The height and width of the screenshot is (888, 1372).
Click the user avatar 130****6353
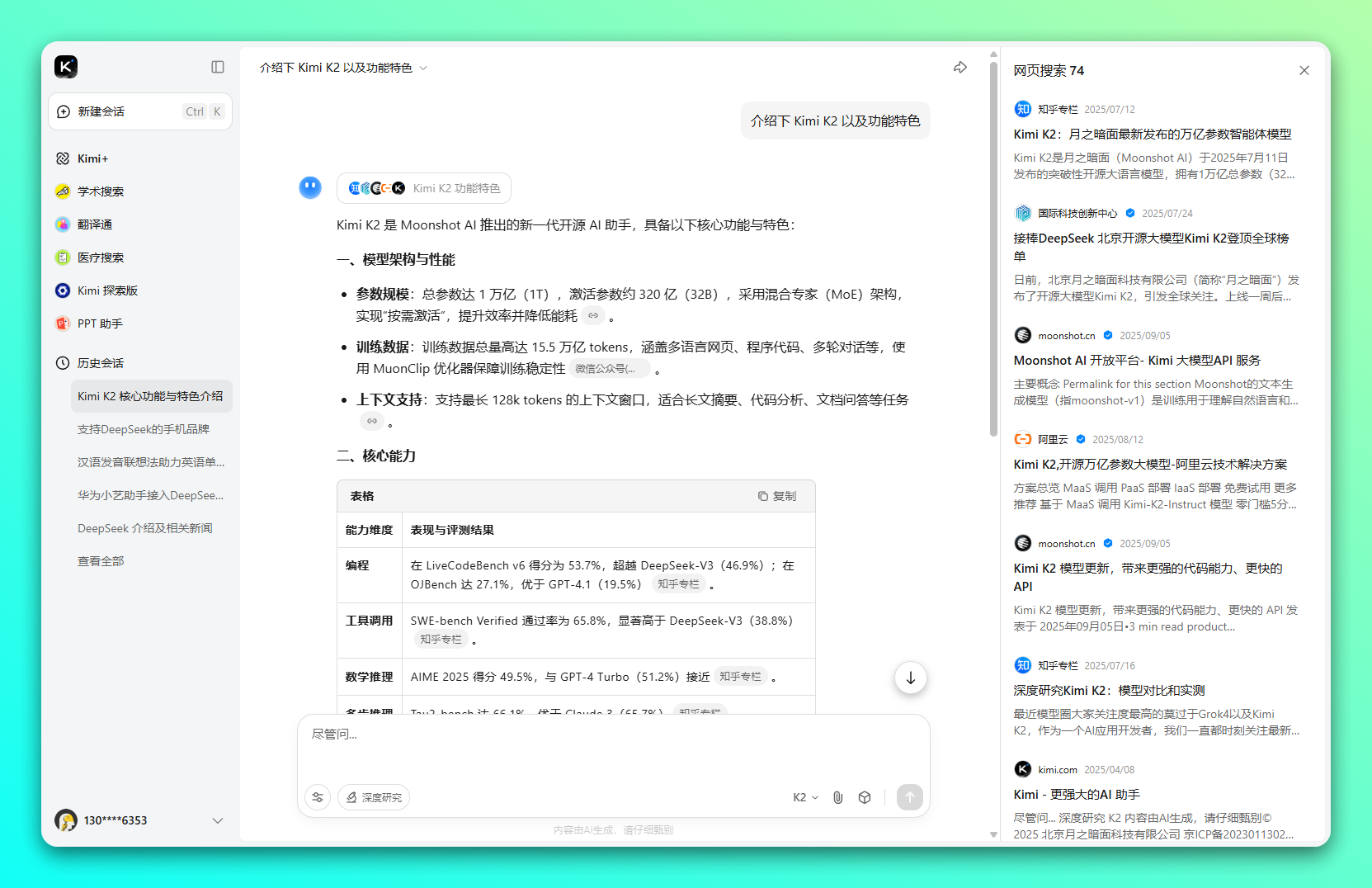pyautogui.click(x=66, y=820)
